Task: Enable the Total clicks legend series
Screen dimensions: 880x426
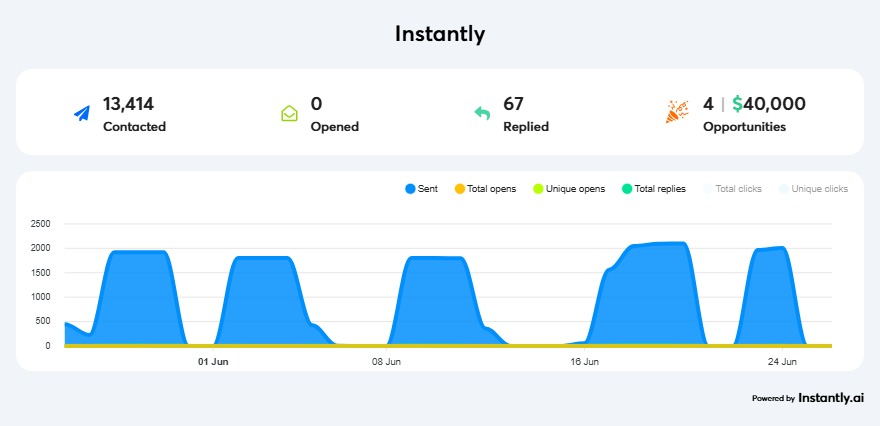Action: [x=732, y=189]
